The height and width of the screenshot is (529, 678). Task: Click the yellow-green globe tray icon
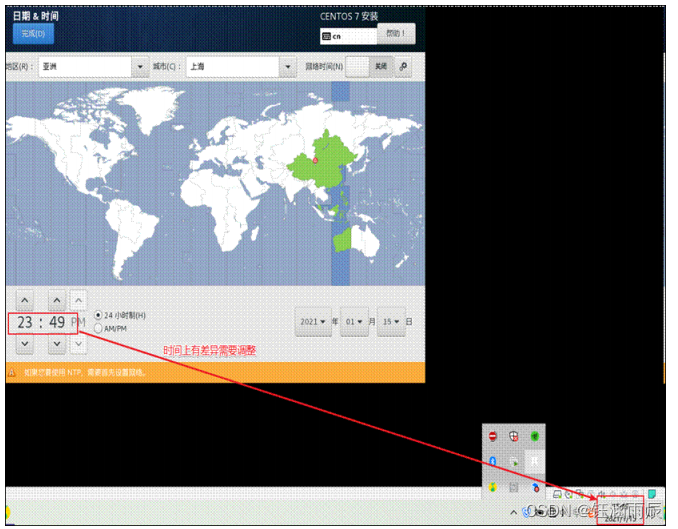tap(493, 487)
